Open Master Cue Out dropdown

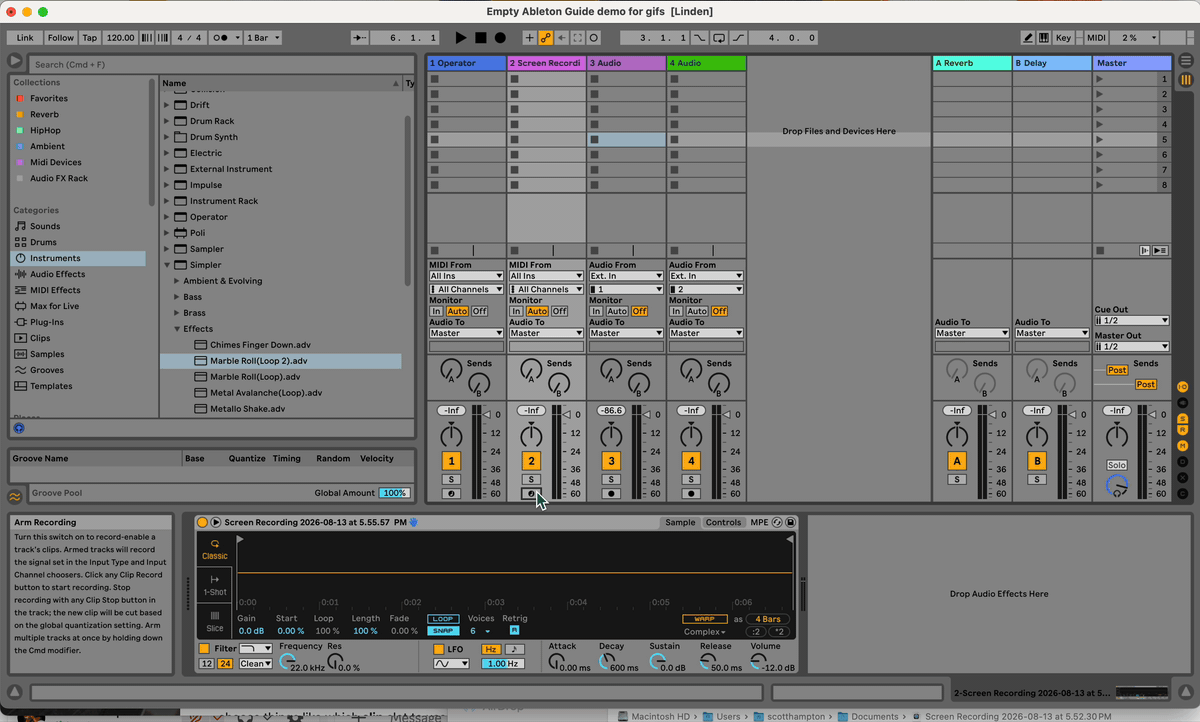1132,321
